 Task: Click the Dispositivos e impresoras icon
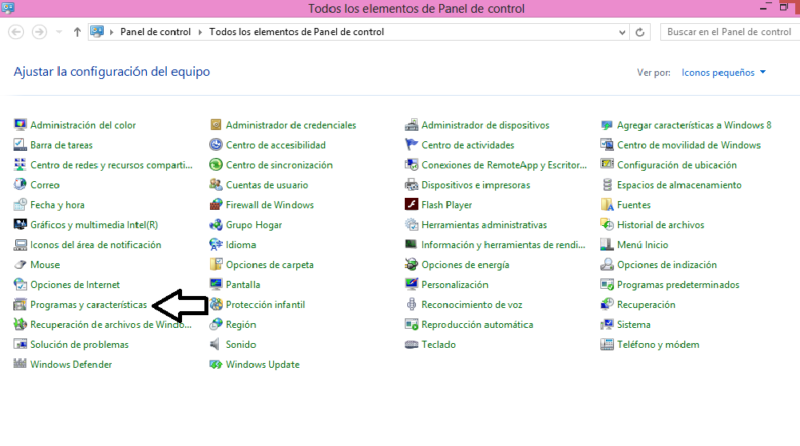coord(411,185)
